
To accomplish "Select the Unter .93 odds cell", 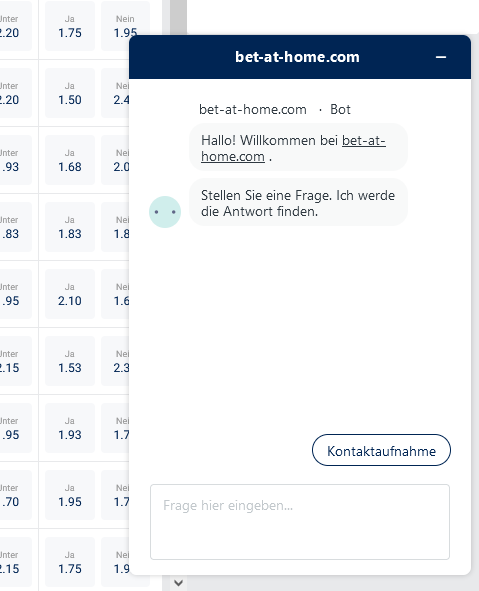I will (x=15, y=160).
